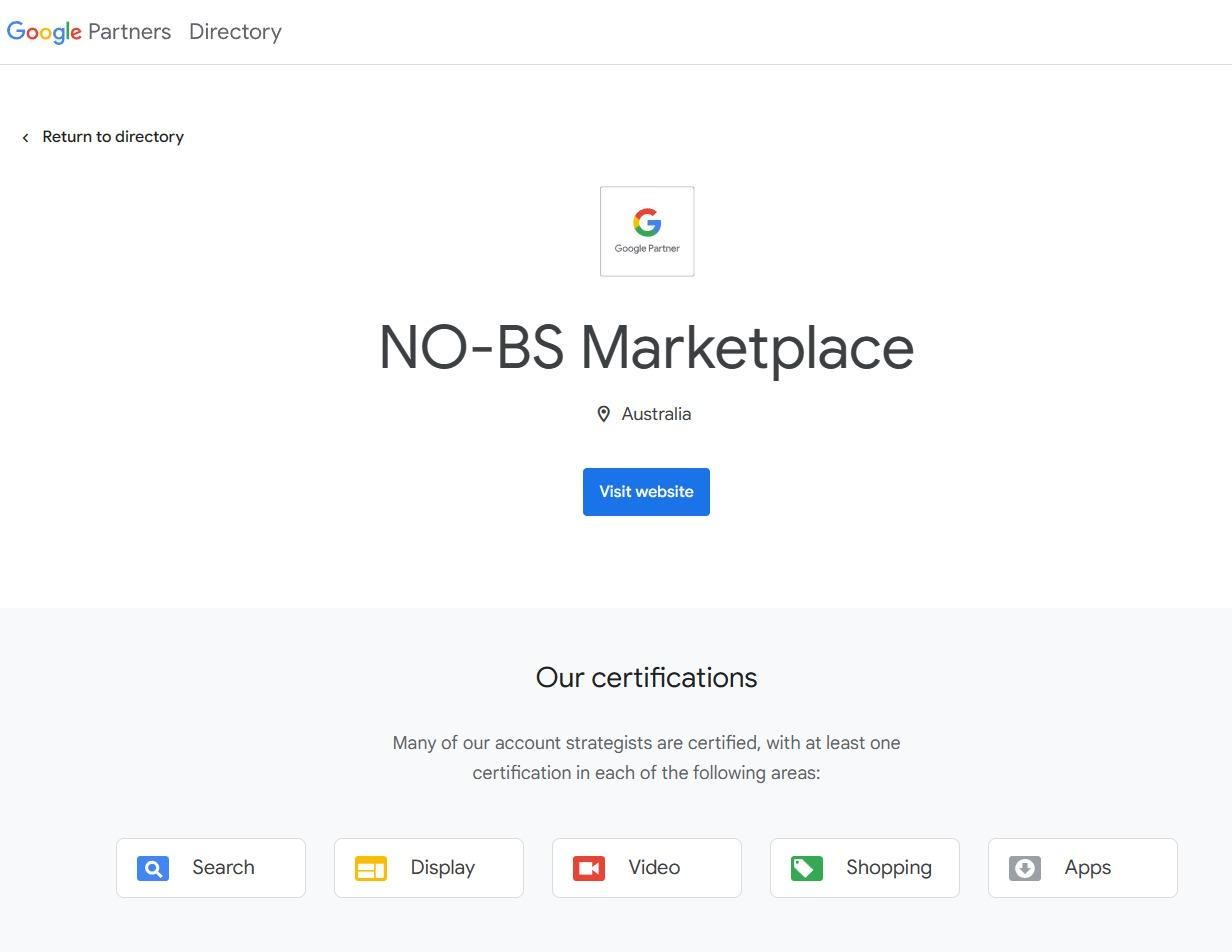Image resolution: width=1232 pixels, height=952 pixels.
Task: Click the blue Search magnifier icon
Action: [153, 868]
